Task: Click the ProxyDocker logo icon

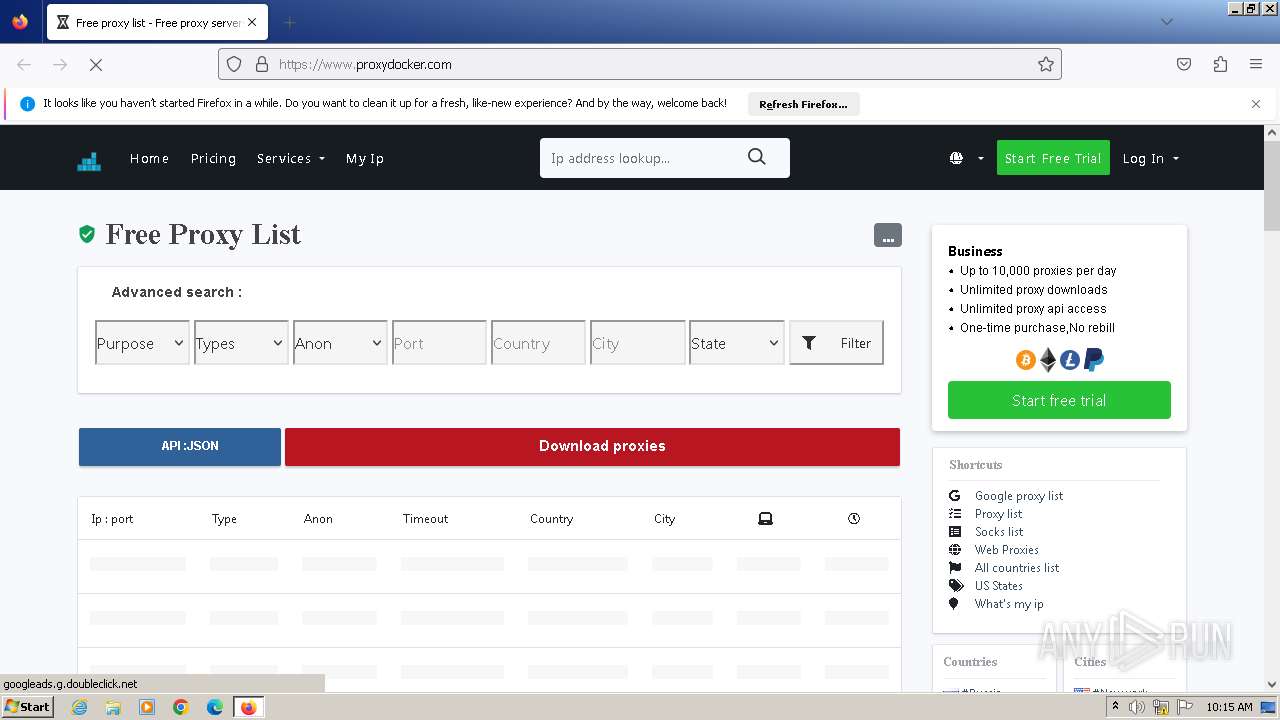Action: click(x=89, y=160)
